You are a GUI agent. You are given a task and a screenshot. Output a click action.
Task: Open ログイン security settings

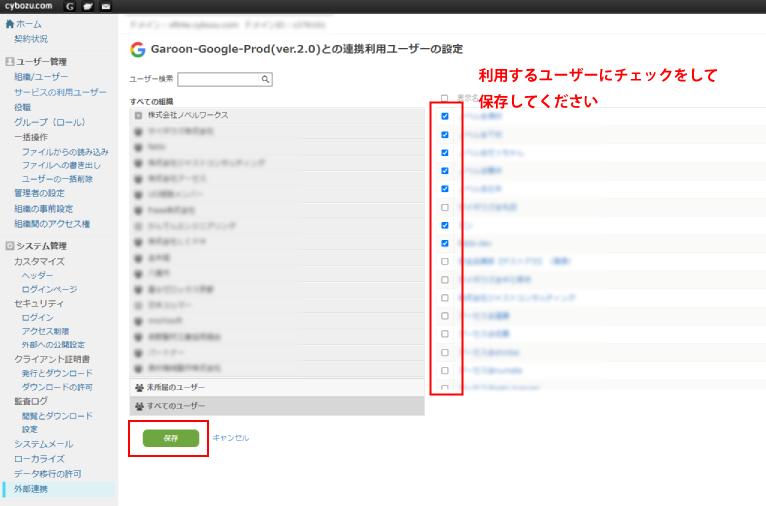[x=38, y=317]
